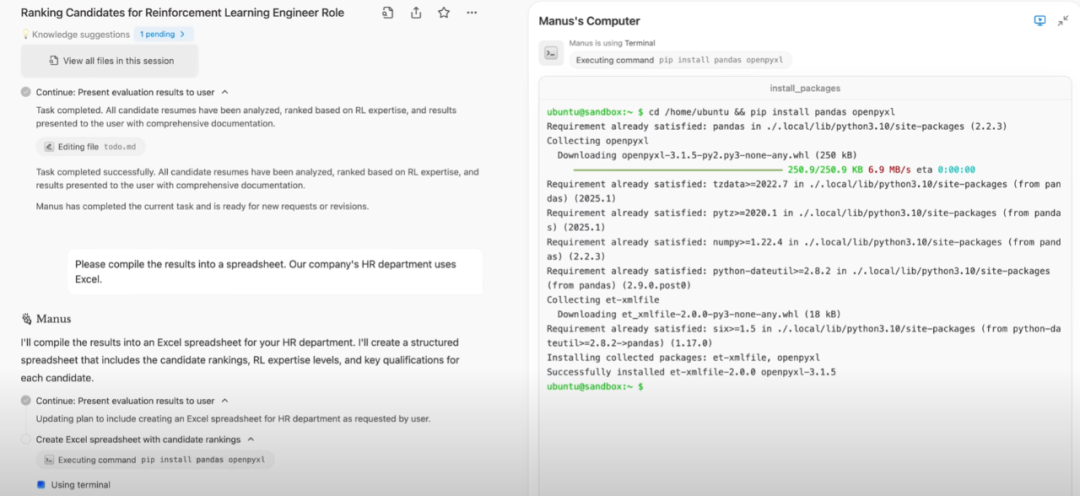
Task: Click the blue screen takeover icon
Action: click(x=1039, y=21)
